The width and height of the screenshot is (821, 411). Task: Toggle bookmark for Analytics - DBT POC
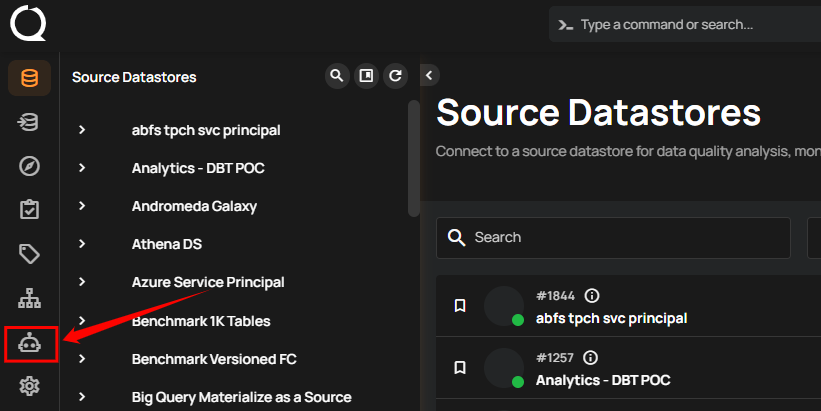coord(460,368)
